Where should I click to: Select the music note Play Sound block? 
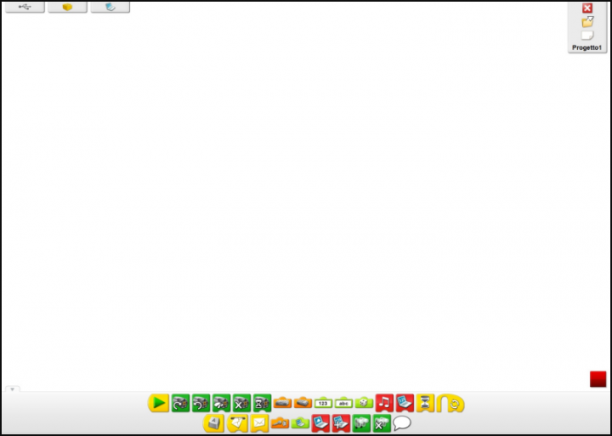tap(384, 403)
